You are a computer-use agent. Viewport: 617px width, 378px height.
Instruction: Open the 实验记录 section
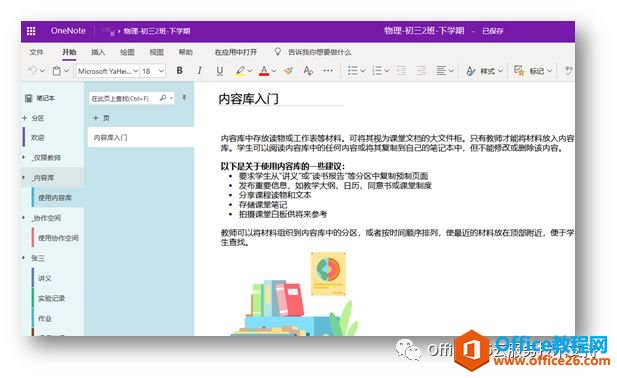click(52, 299)
